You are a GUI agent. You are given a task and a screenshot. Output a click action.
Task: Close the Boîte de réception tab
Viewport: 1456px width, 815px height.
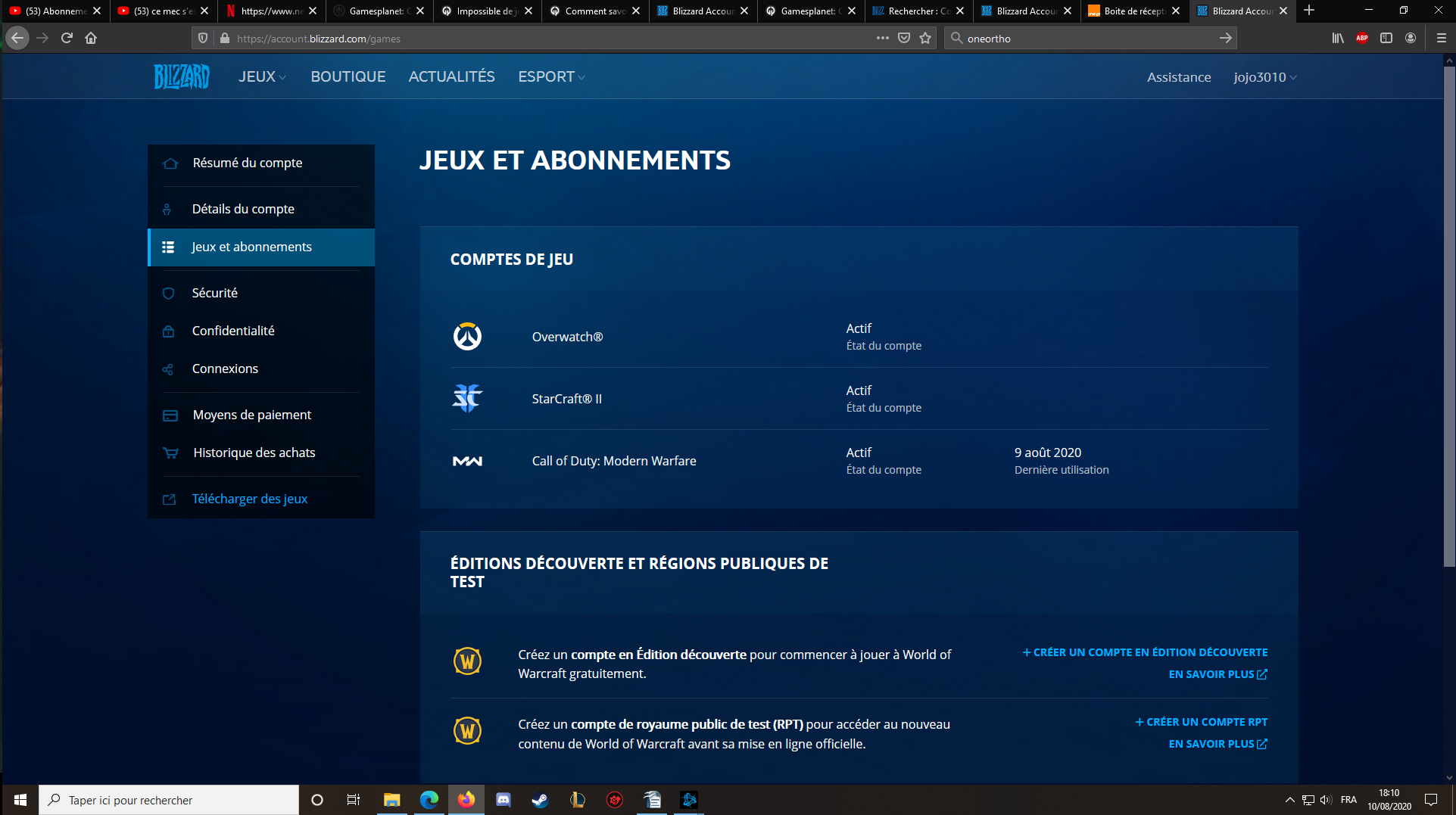[x=1176, y=11]
